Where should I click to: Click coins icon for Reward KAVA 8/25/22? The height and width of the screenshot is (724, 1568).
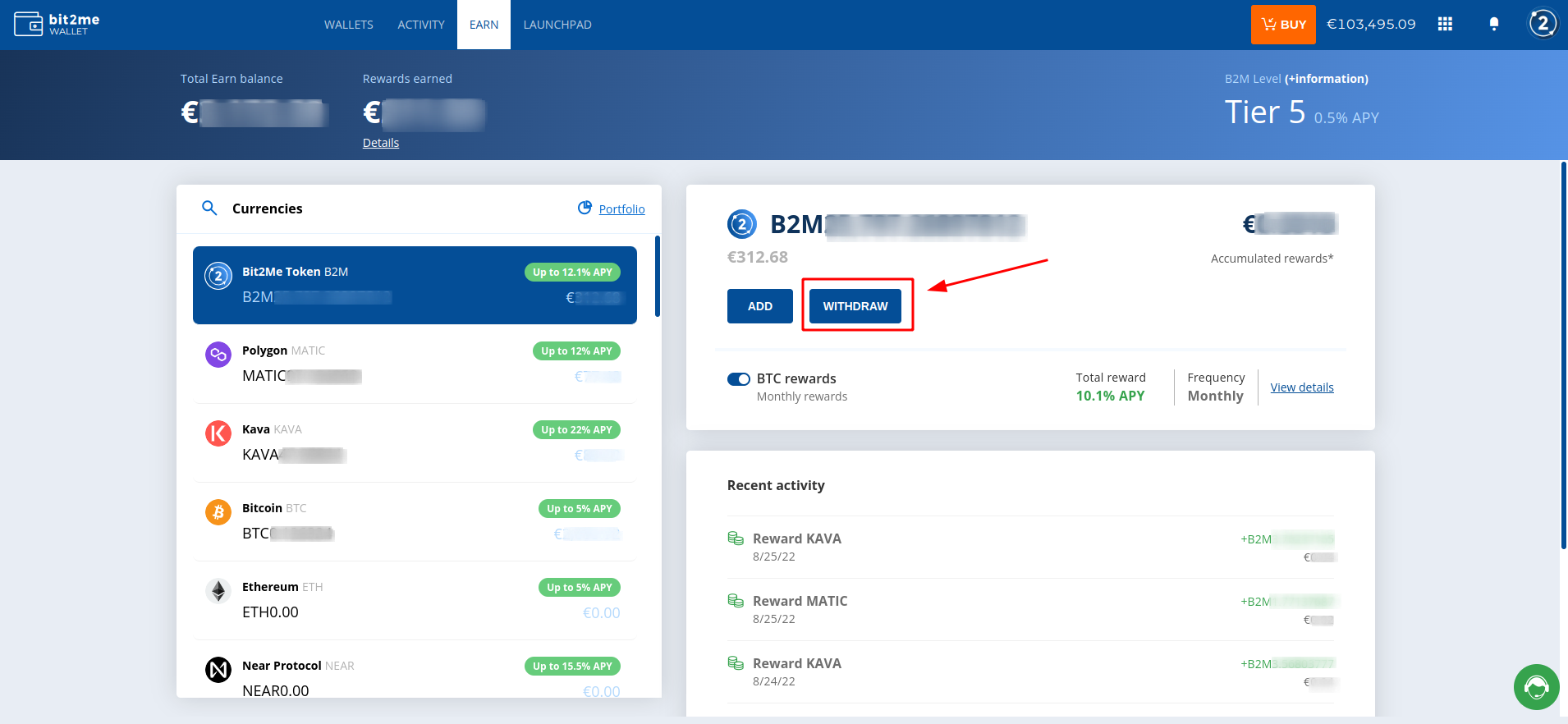(x=736, y=538)
